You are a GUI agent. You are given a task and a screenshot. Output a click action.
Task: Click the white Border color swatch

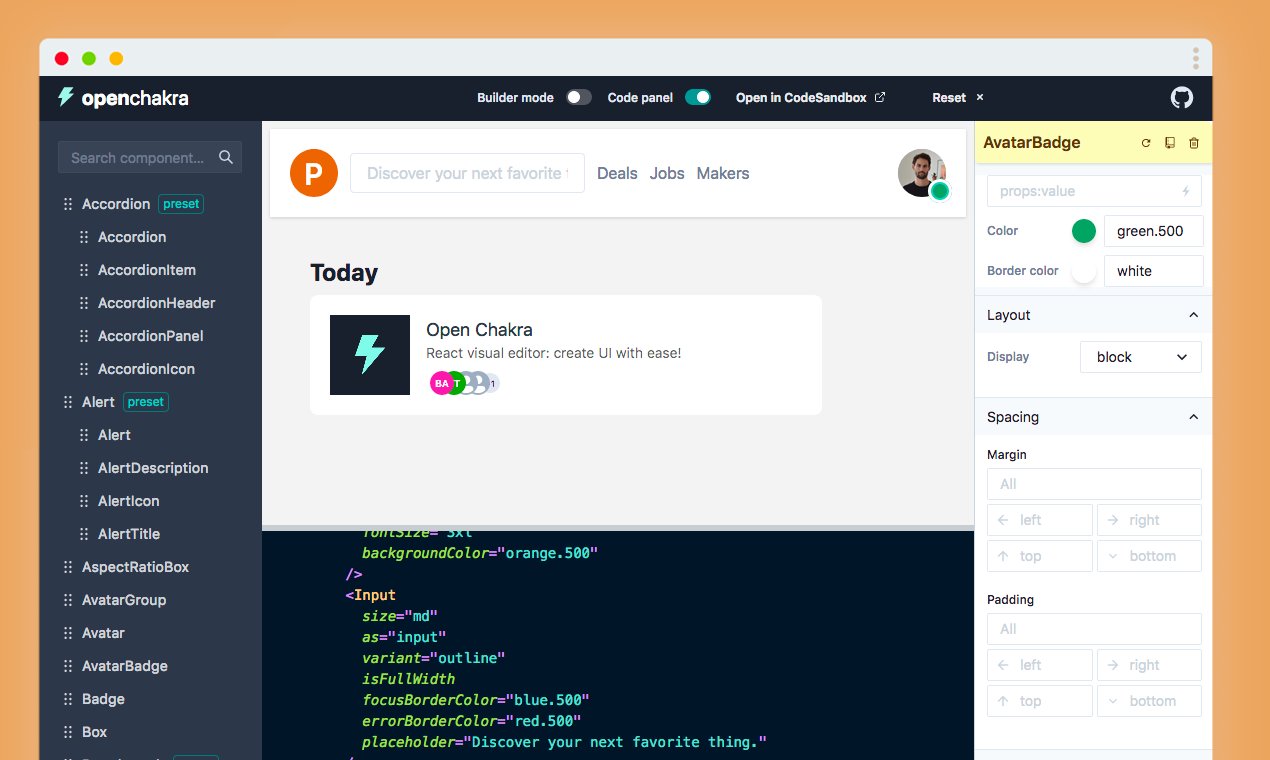1084,271
